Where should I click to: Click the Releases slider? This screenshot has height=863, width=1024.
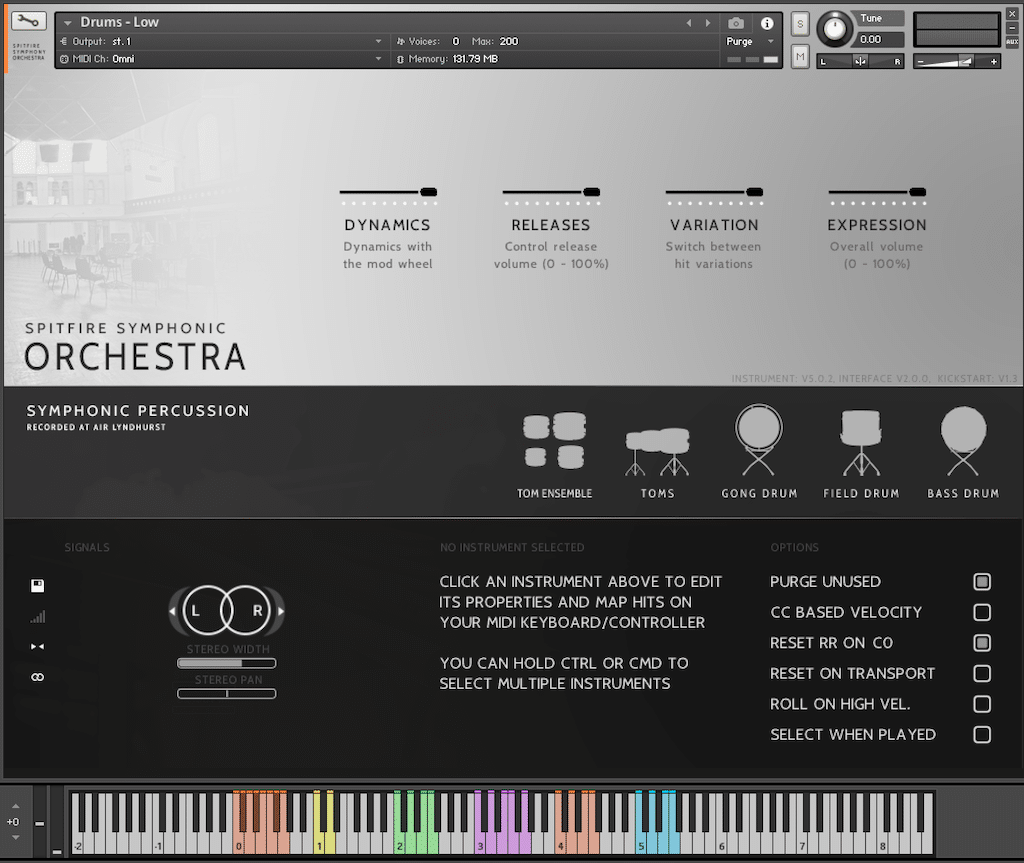(x=551, y=192)
